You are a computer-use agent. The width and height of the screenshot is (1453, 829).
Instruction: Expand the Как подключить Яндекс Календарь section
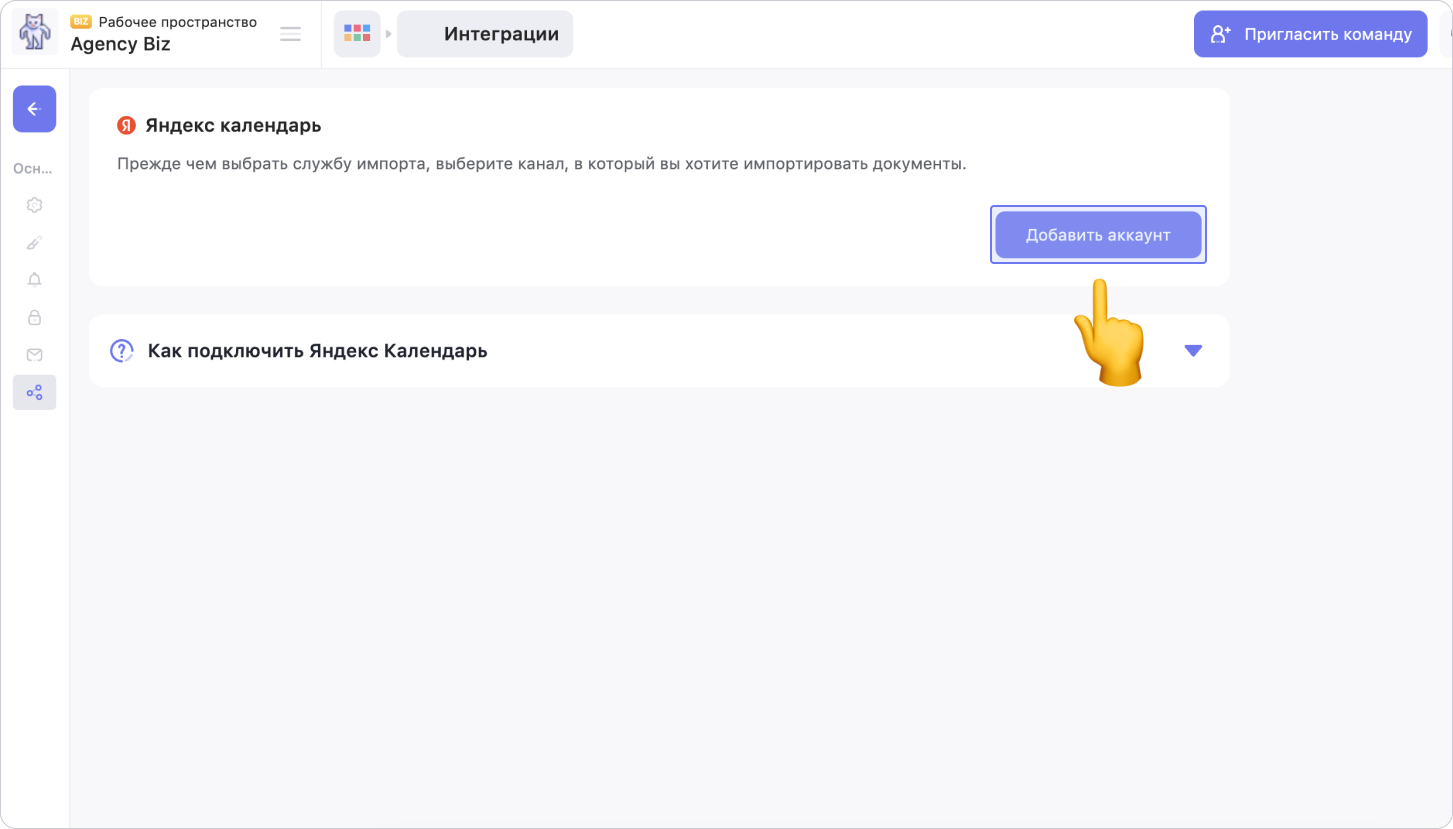point(317,351)
